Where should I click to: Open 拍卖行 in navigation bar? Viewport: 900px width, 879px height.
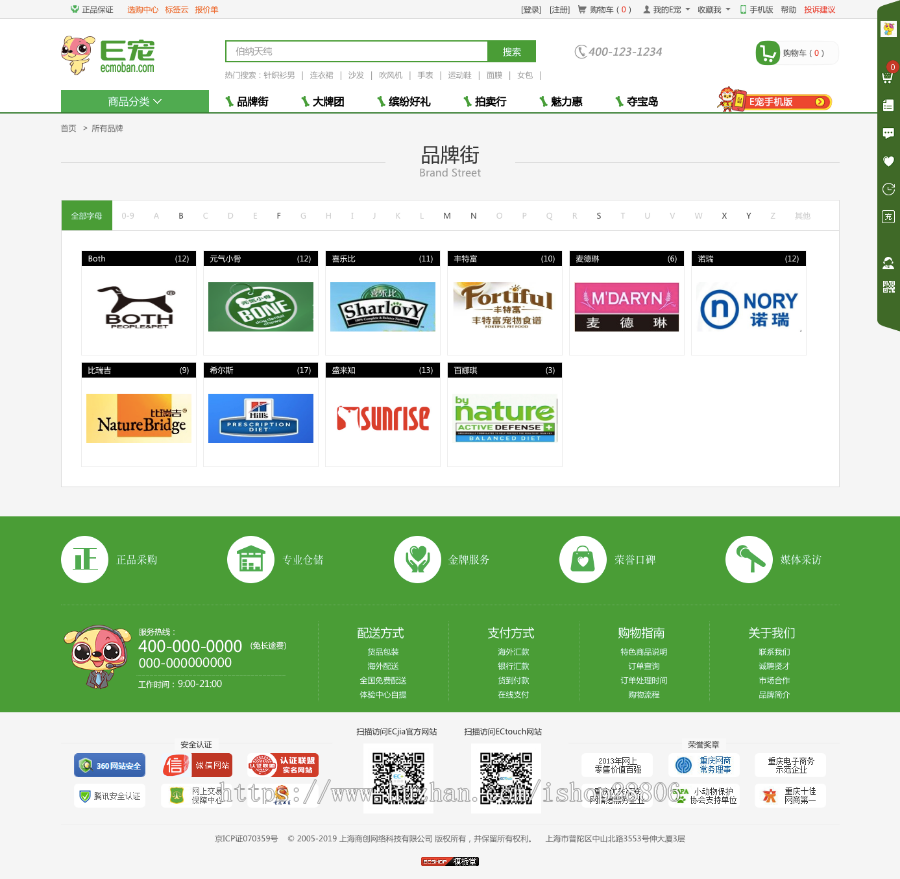(x=485, y=102)
